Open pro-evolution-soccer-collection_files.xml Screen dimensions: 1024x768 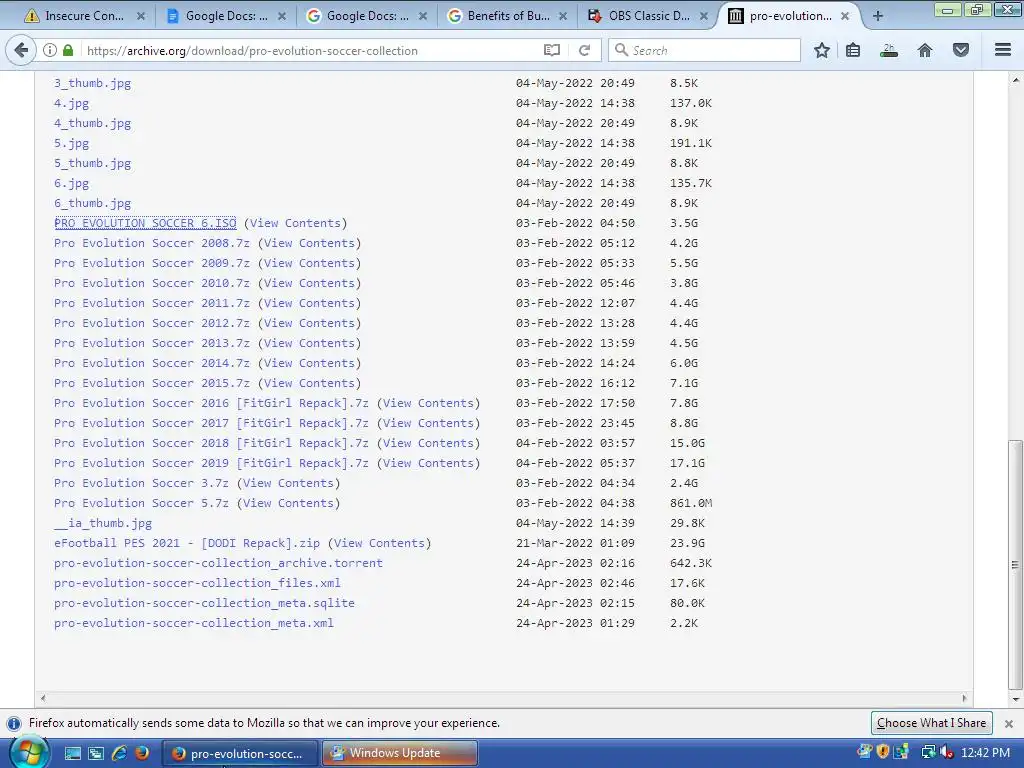point(197,583)
